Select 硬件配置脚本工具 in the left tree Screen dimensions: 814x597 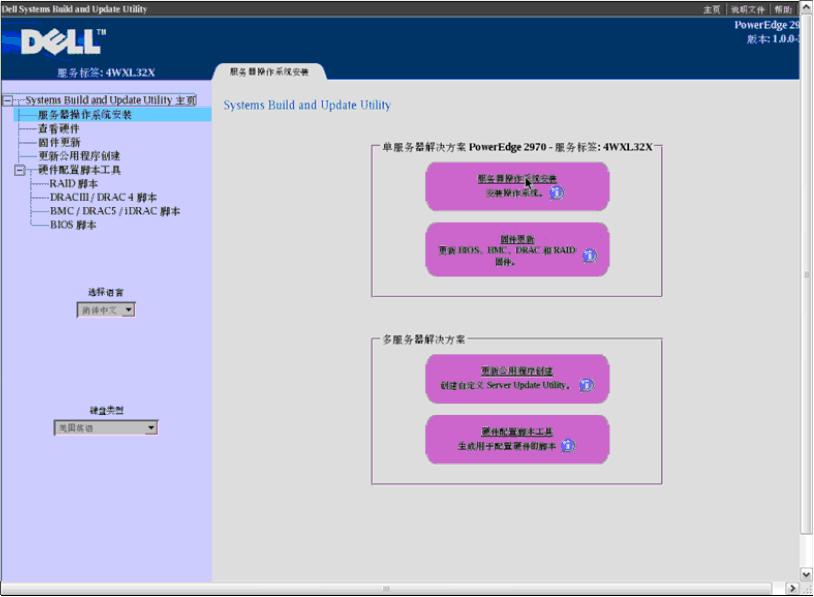pos(79,170)
